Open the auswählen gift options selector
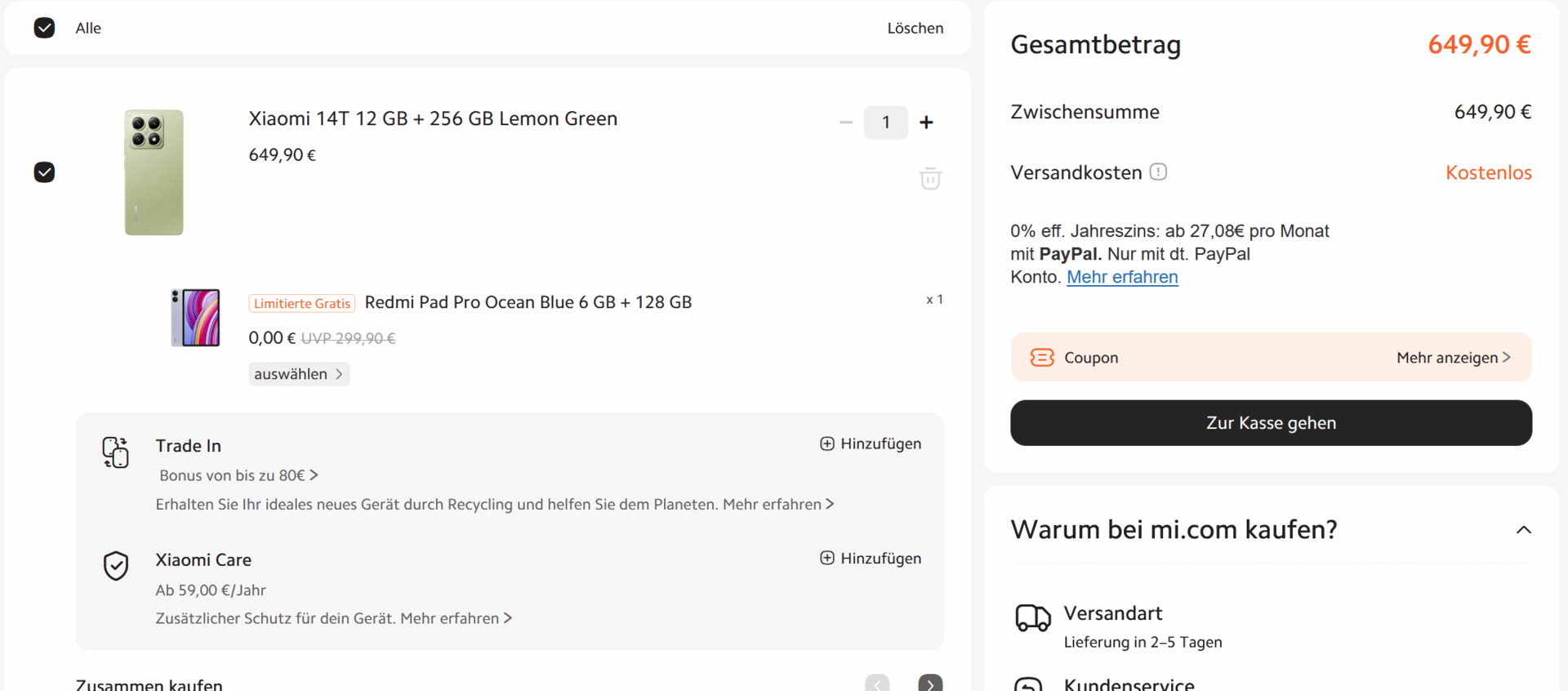The width and height of the screenshot is (1568, 691). coord(298,374)
